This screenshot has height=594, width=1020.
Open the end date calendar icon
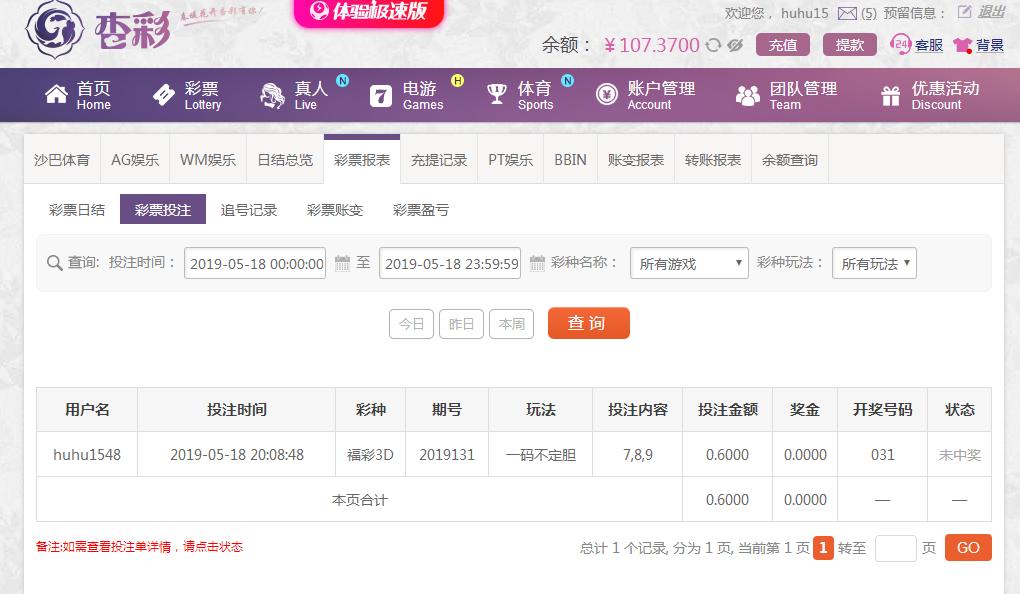537,263
